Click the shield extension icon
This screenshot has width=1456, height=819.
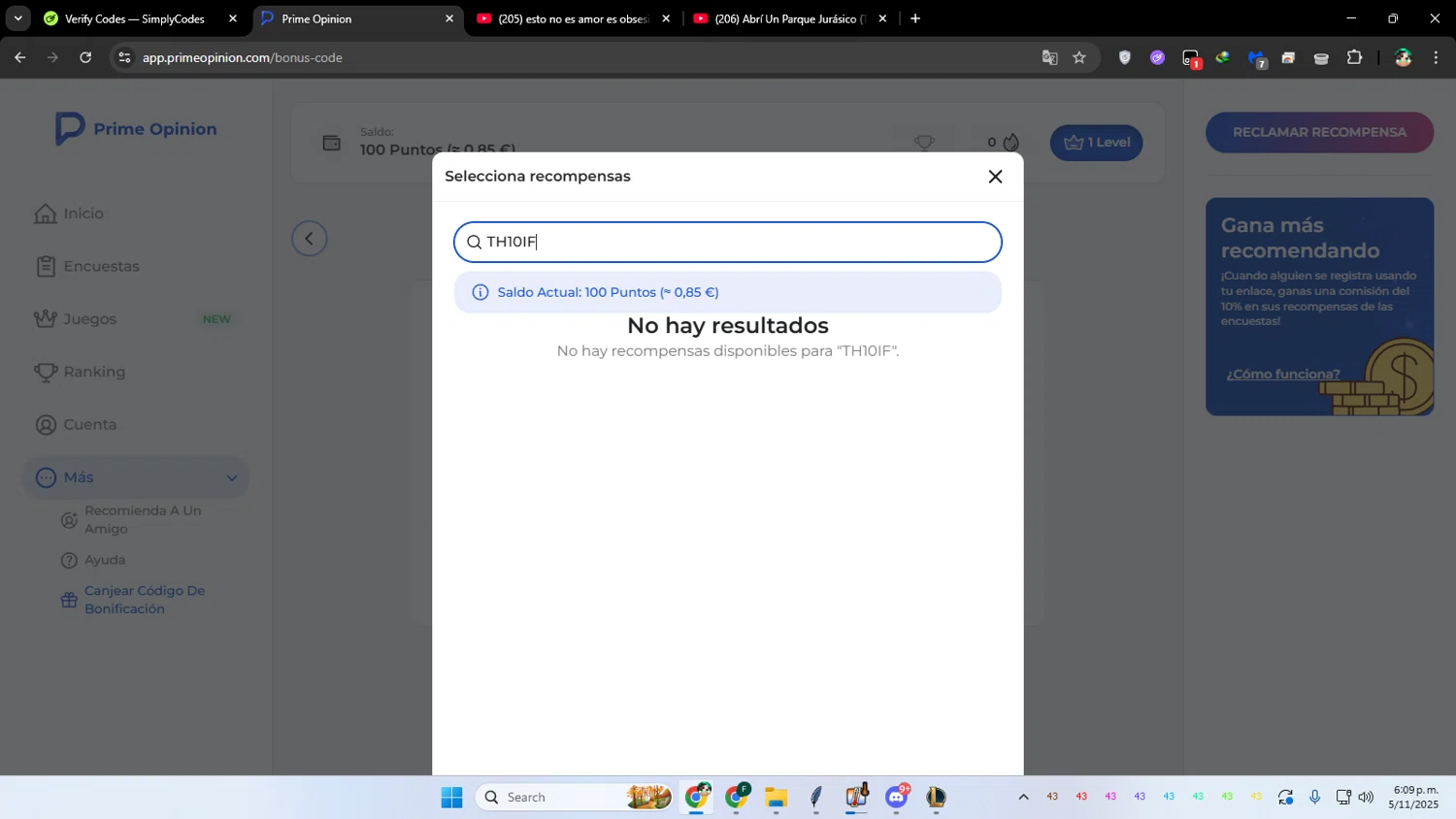click(1125, 57)
